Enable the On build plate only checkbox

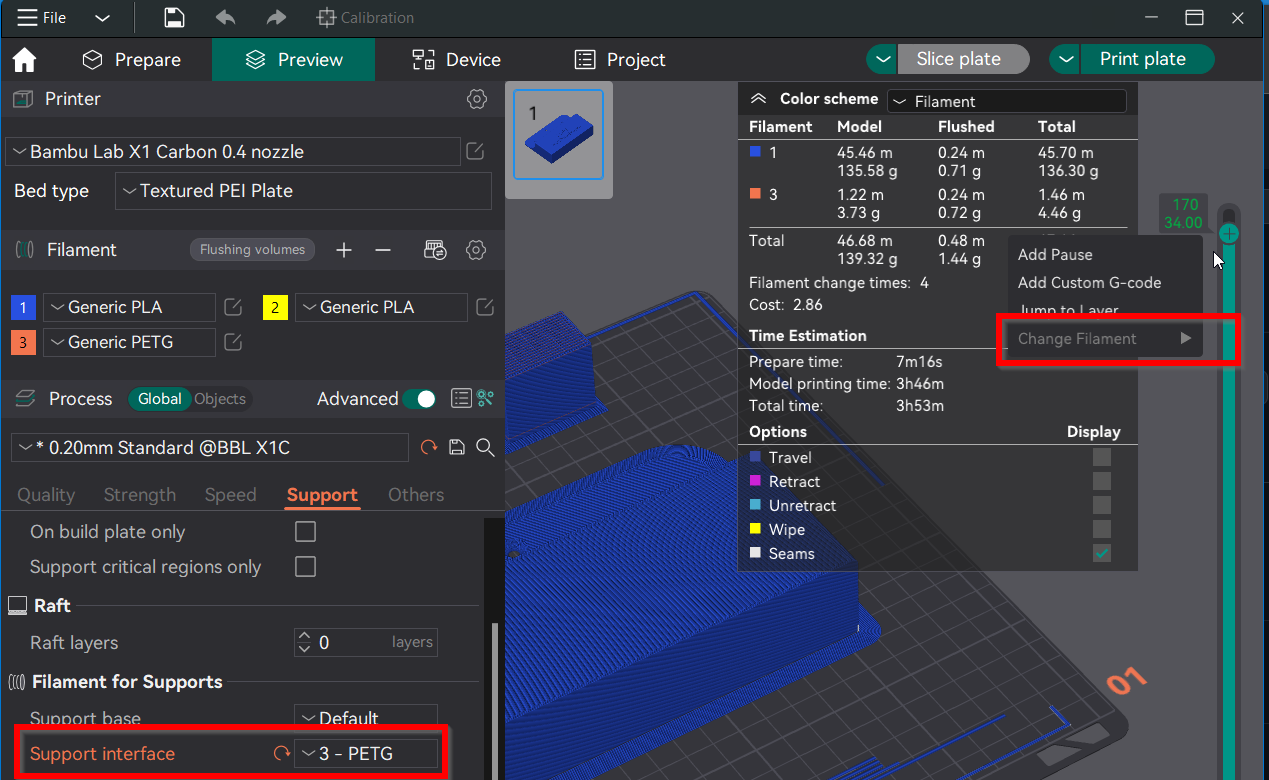305,531
